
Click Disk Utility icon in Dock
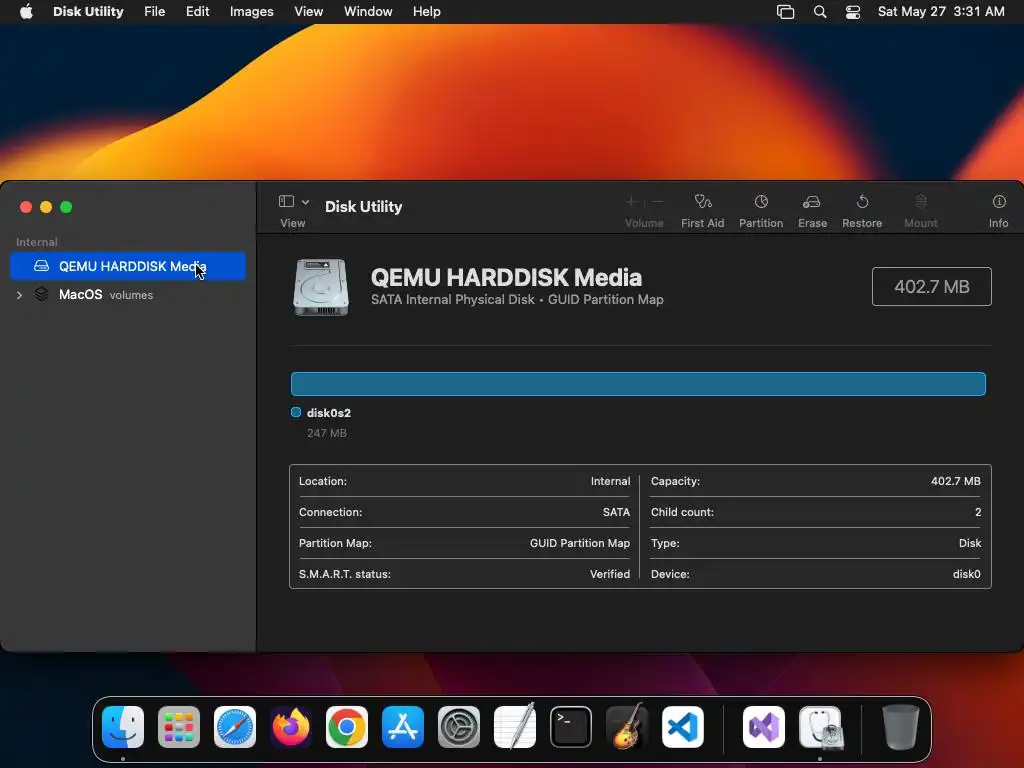[821, 727]
